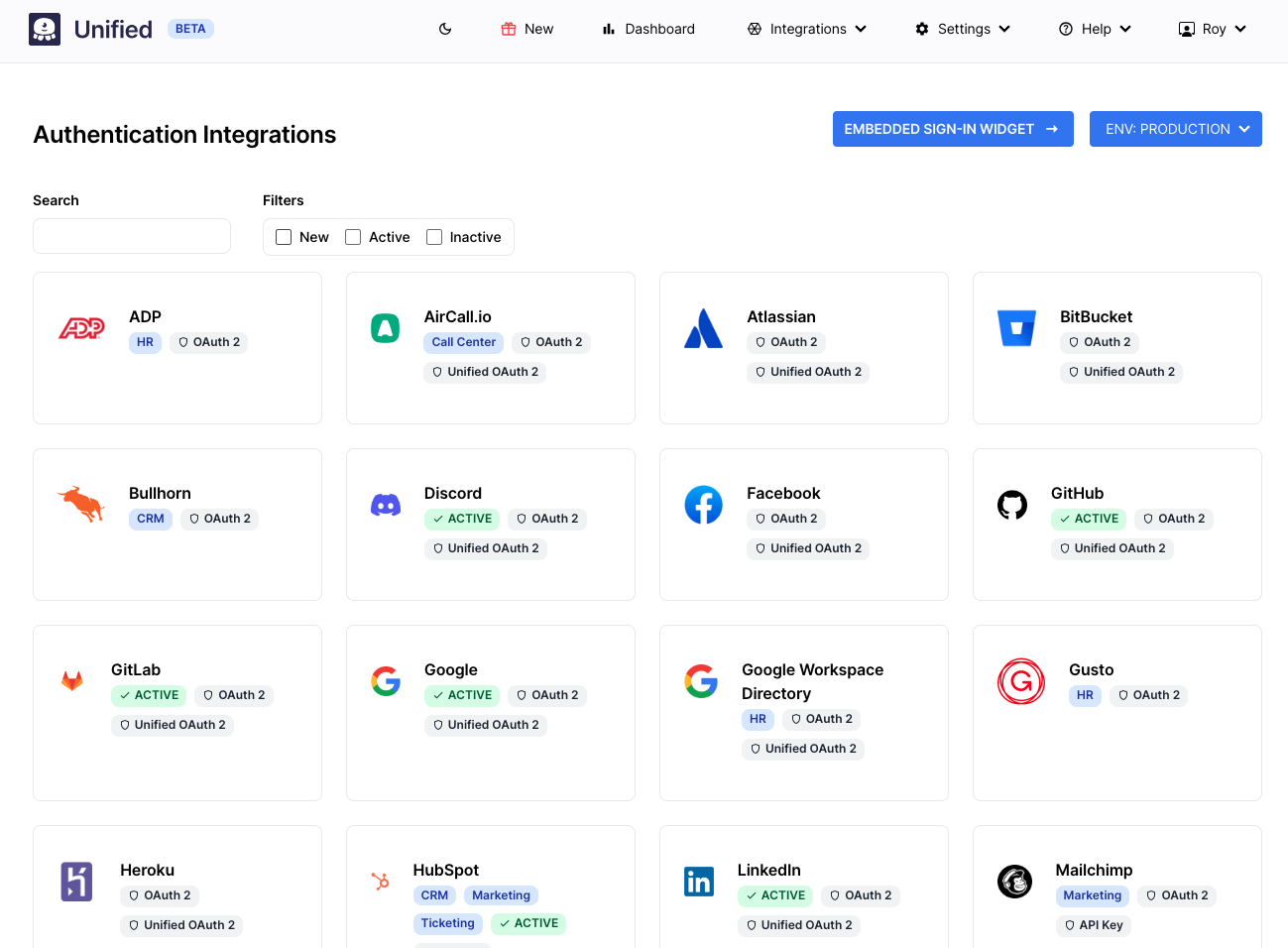Open the New menu item
Viewport: 1288px width, 948px height.
527,30
